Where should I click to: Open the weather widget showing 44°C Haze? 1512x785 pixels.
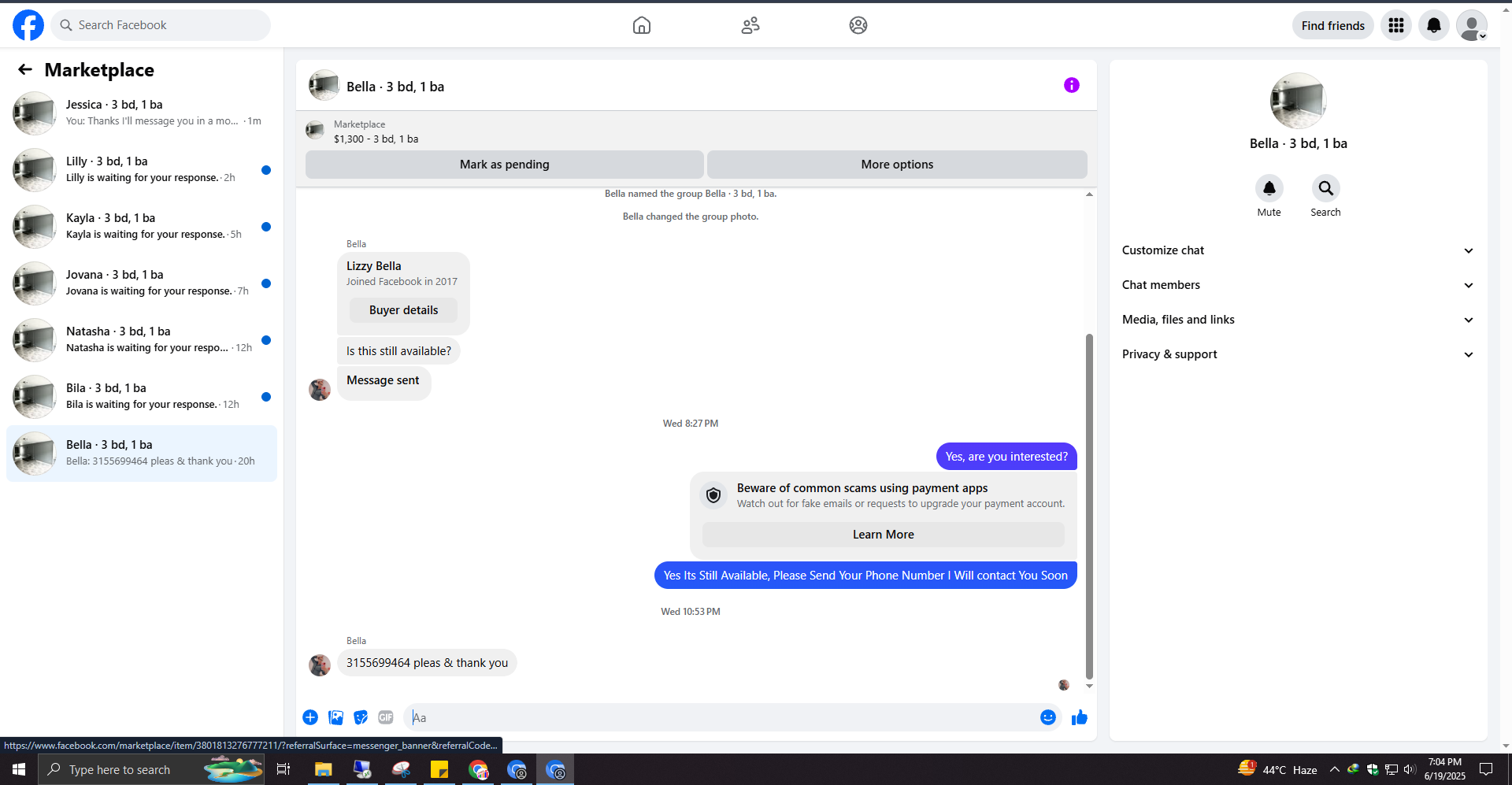pos(1277,769)
